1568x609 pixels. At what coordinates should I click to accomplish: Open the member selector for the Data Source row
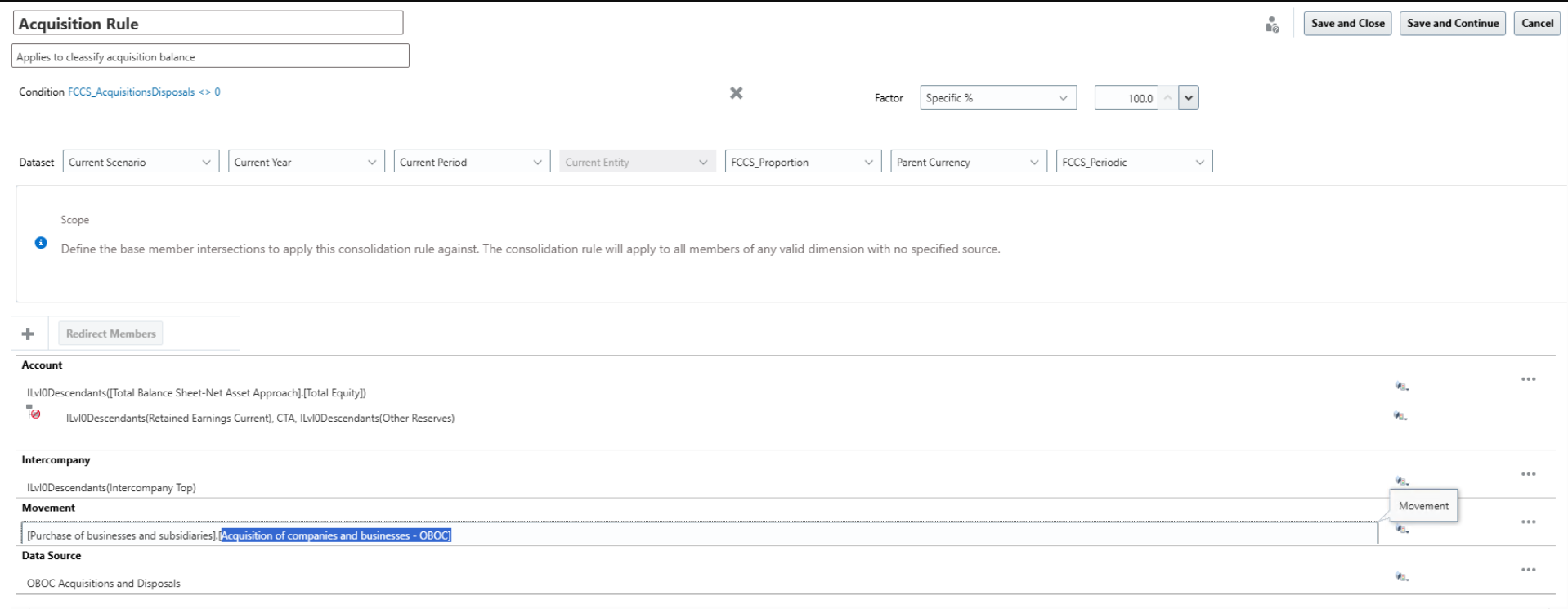click(1401, 576)
